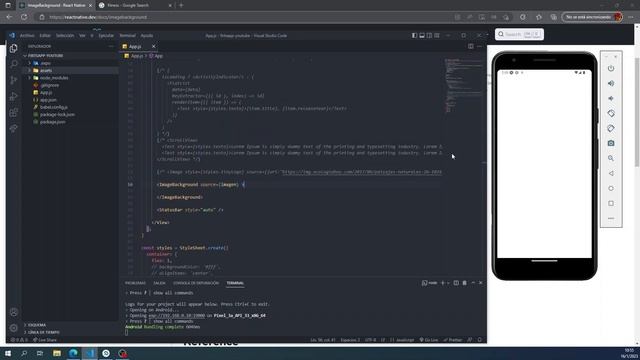Open App.js in file explorer

[x=46, y=93]
